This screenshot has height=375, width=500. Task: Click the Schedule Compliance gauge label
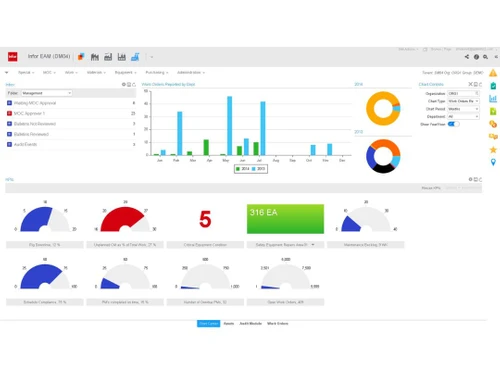45,302
